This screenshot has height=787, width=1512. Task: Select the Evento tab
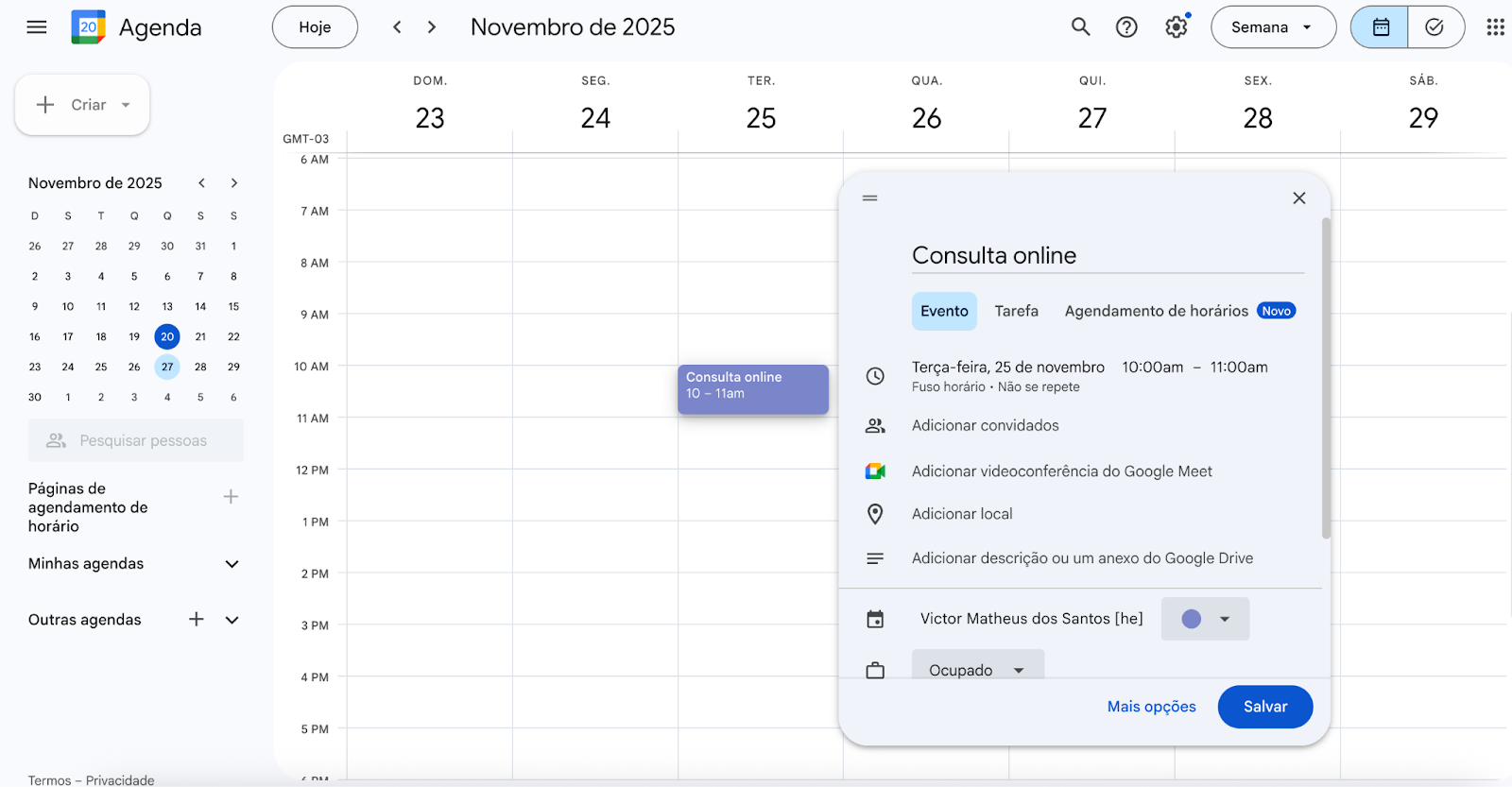click(x=944, y=311)
